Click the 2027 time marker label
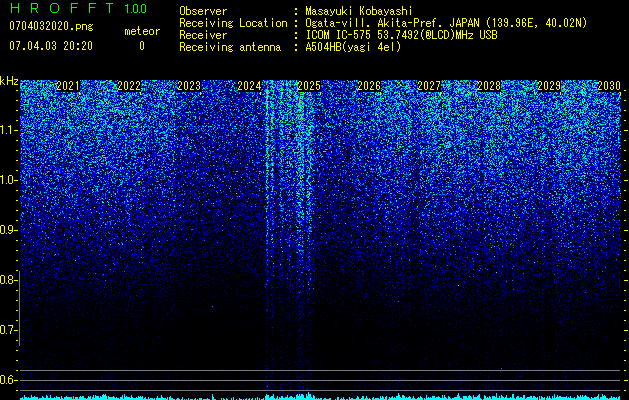Image resolution: width=629 pixels, height=400 pixels. (x=429, y=86)
